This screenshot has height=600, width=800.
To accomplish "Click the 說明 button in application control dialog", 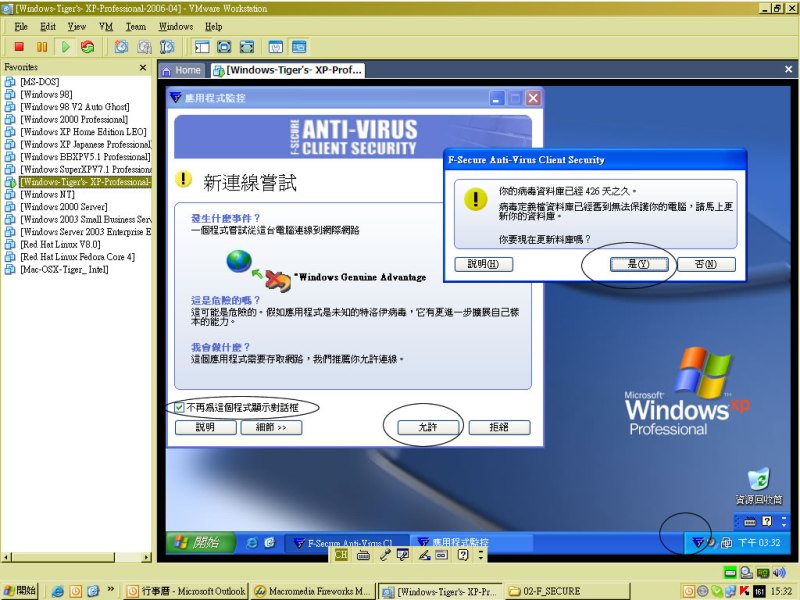I will coord(206,427).
